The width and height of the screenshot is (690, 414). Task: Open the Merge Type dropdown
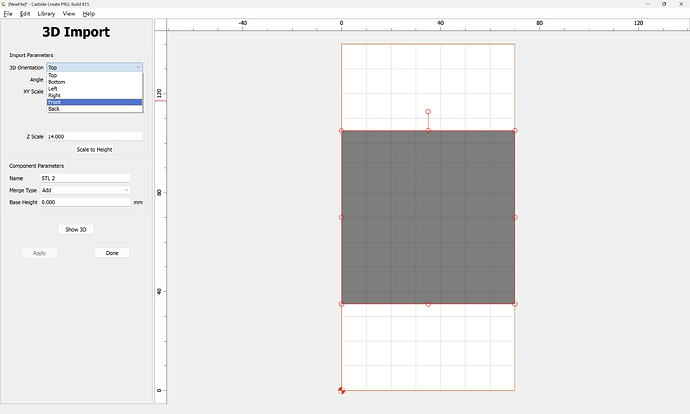[x=85, y=190]
